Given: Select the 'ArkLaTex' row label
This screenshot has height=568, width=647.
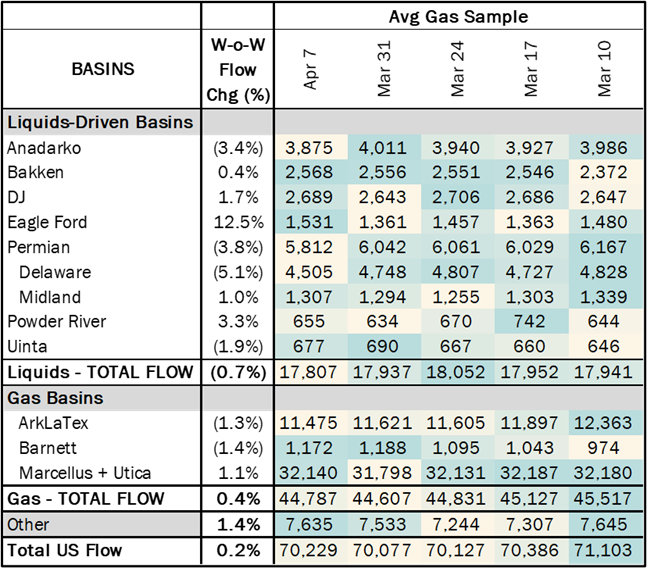Looking at the screenshot, I should click(53, 423).
